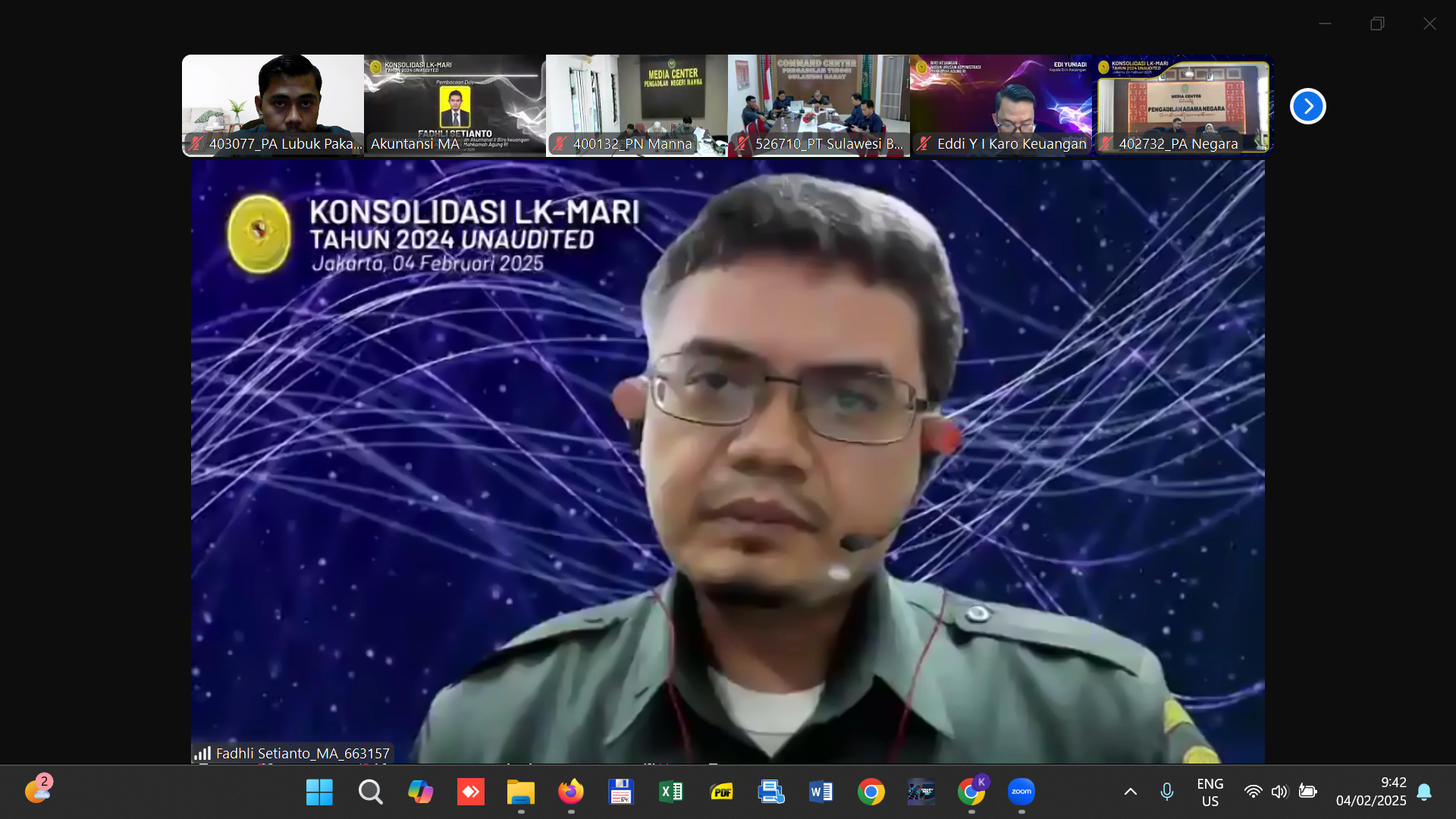The image size is (1456, 819).
Task: Open the calendar via the clock showing 04/02/2025
Action: click(x=1370, y=792)
